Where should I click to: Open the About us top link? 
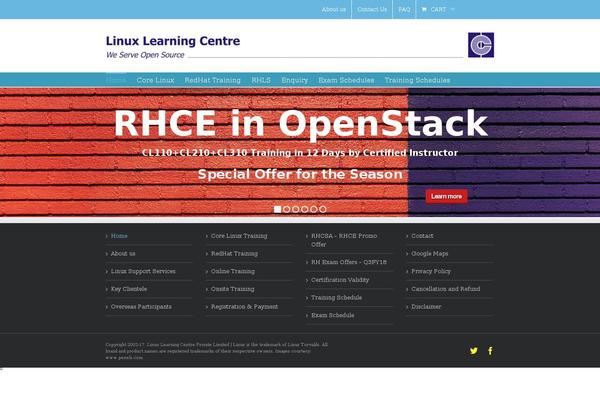point(334,9)
